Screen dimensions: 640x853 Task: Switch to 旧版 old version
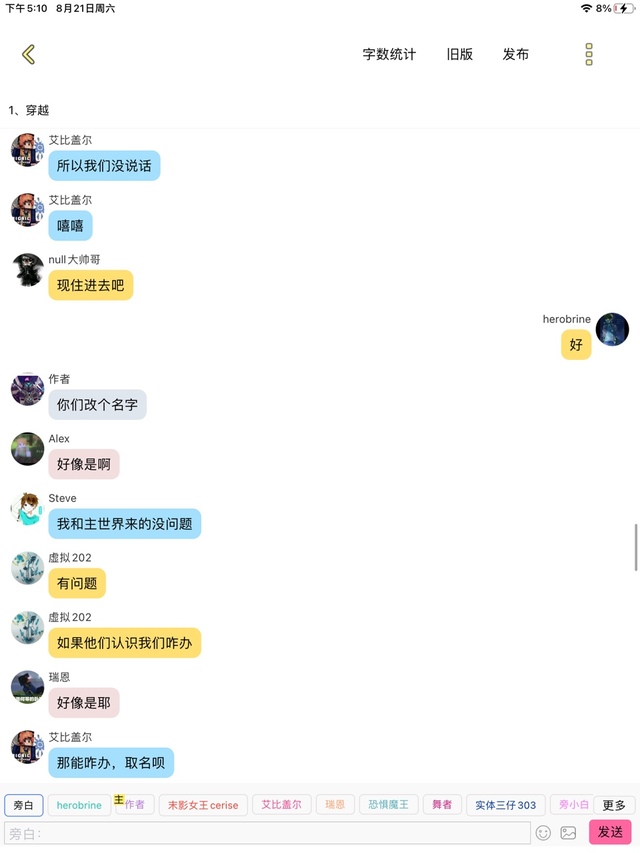(459, 54)
